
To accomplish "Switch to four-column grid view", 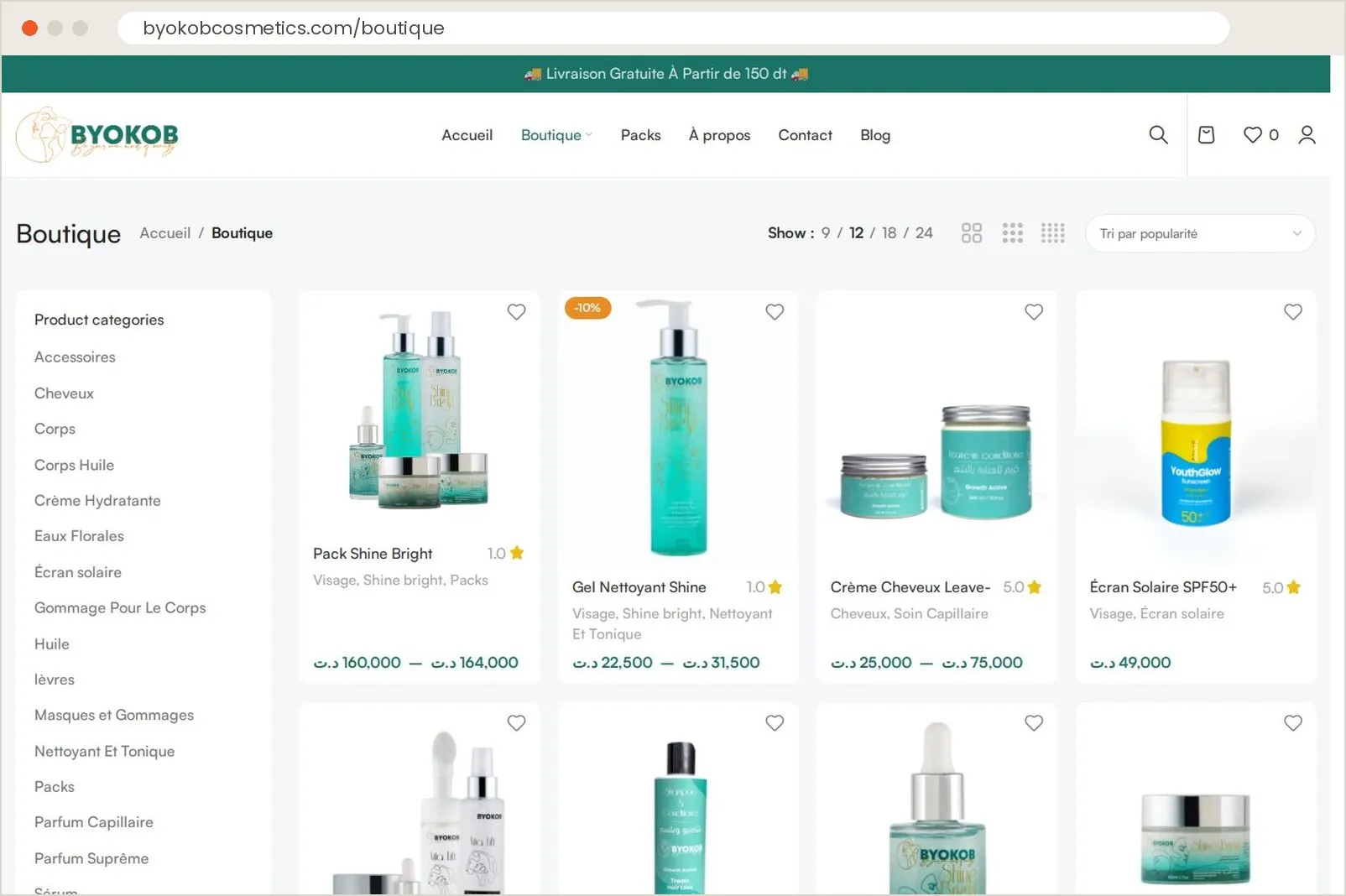I will point(1052,233).
